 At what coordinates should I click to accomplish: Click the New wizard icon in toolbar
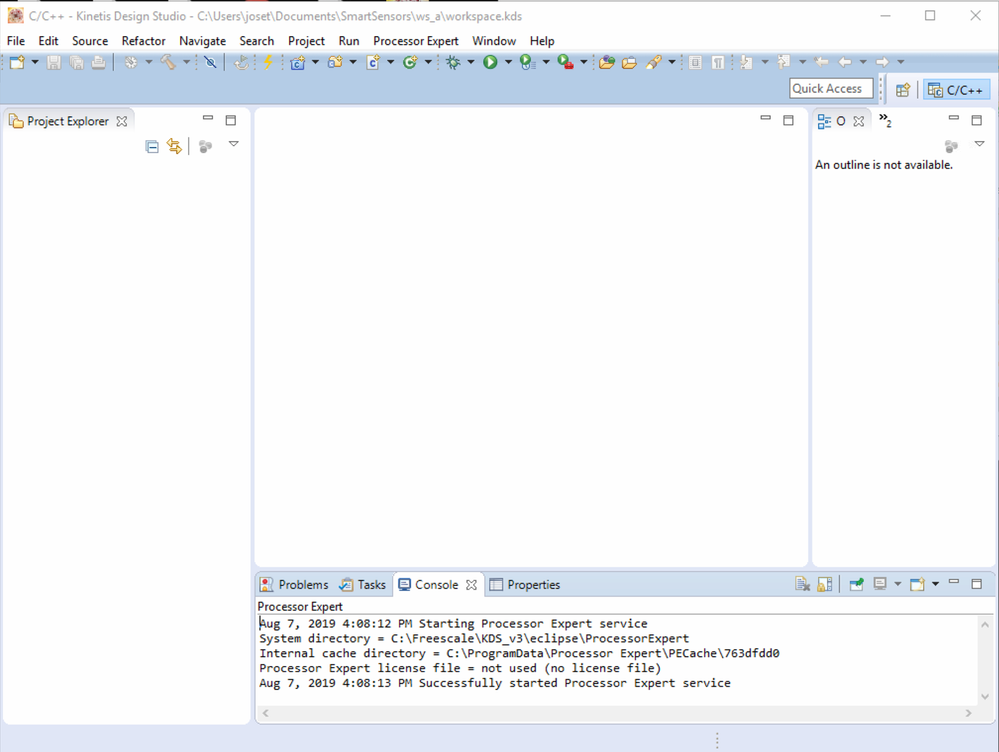click(x=17, y=62)
